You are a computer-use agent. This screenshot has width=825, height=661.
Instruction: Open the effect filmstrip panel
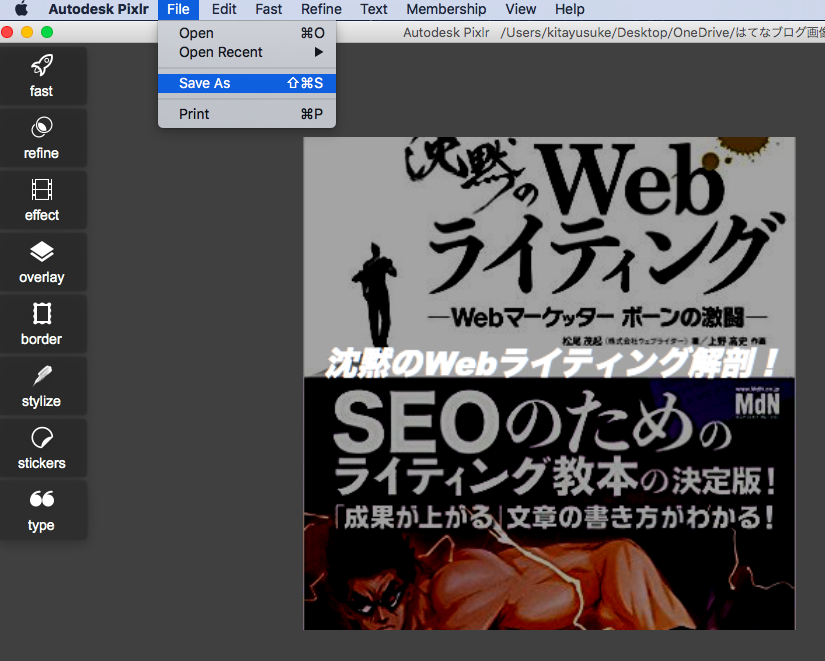tap(42, 200)
